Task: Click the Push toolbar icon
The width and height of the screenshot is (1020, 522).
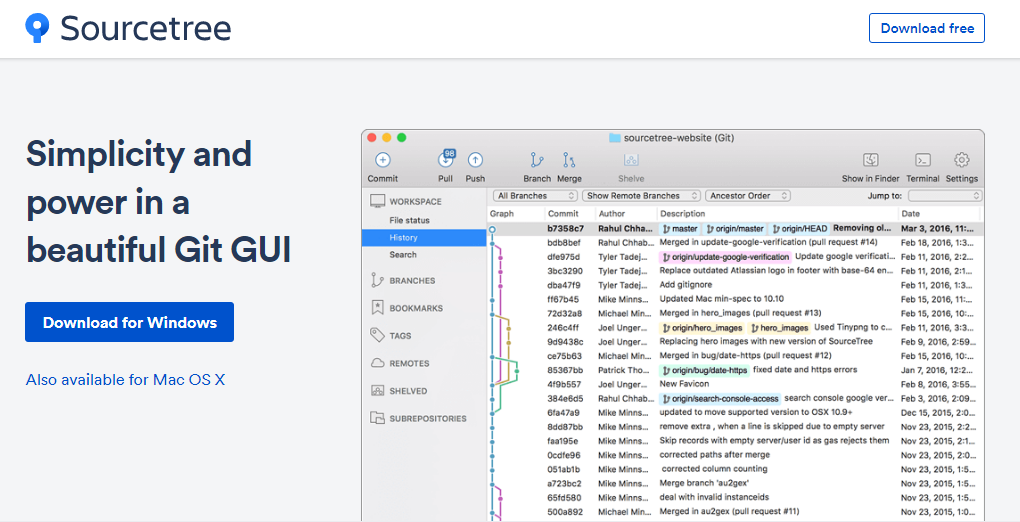Action: (x=476, y=159)
